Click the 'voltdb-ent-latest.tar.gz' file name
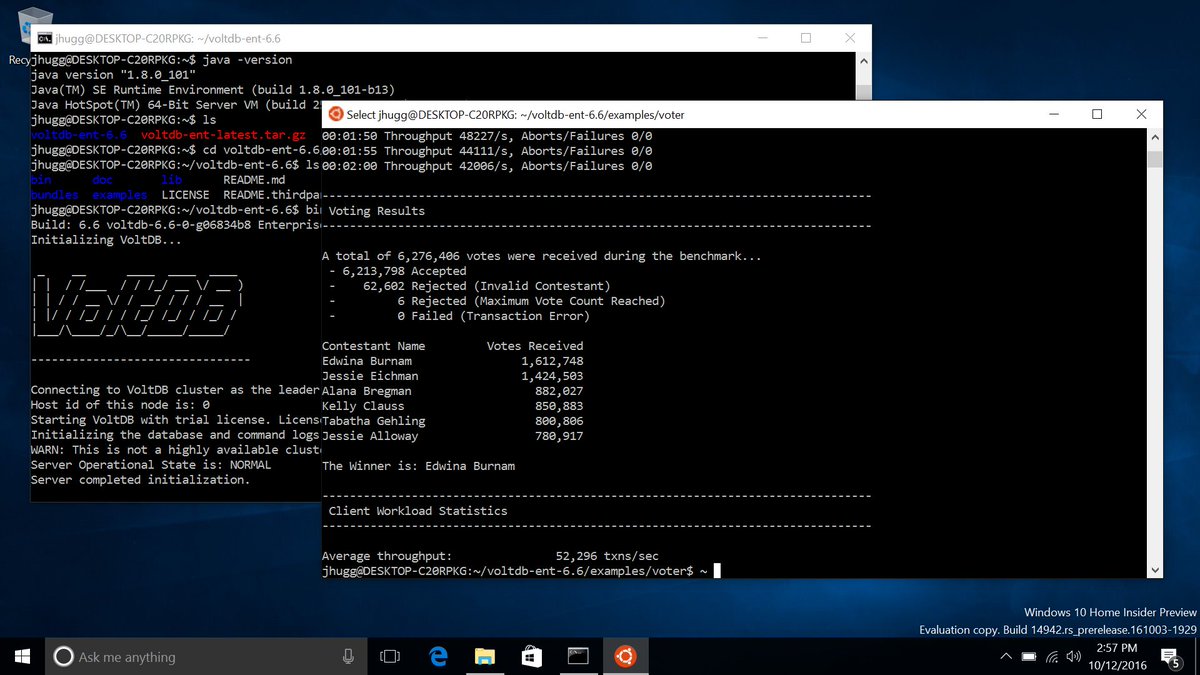 click(223, 134)
